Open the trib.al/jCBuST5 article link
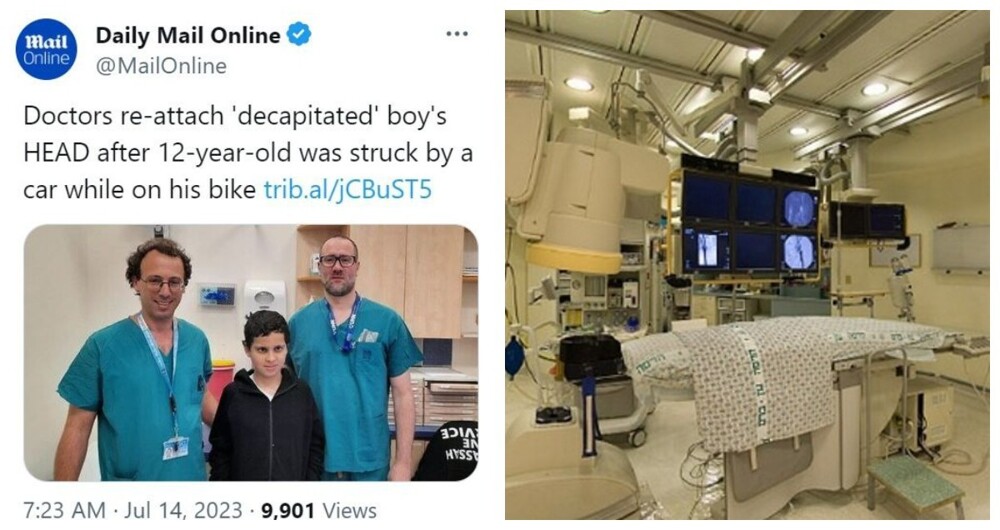Image resolution: width=1000 pixels, height=530 pixels. pos(348,189)
